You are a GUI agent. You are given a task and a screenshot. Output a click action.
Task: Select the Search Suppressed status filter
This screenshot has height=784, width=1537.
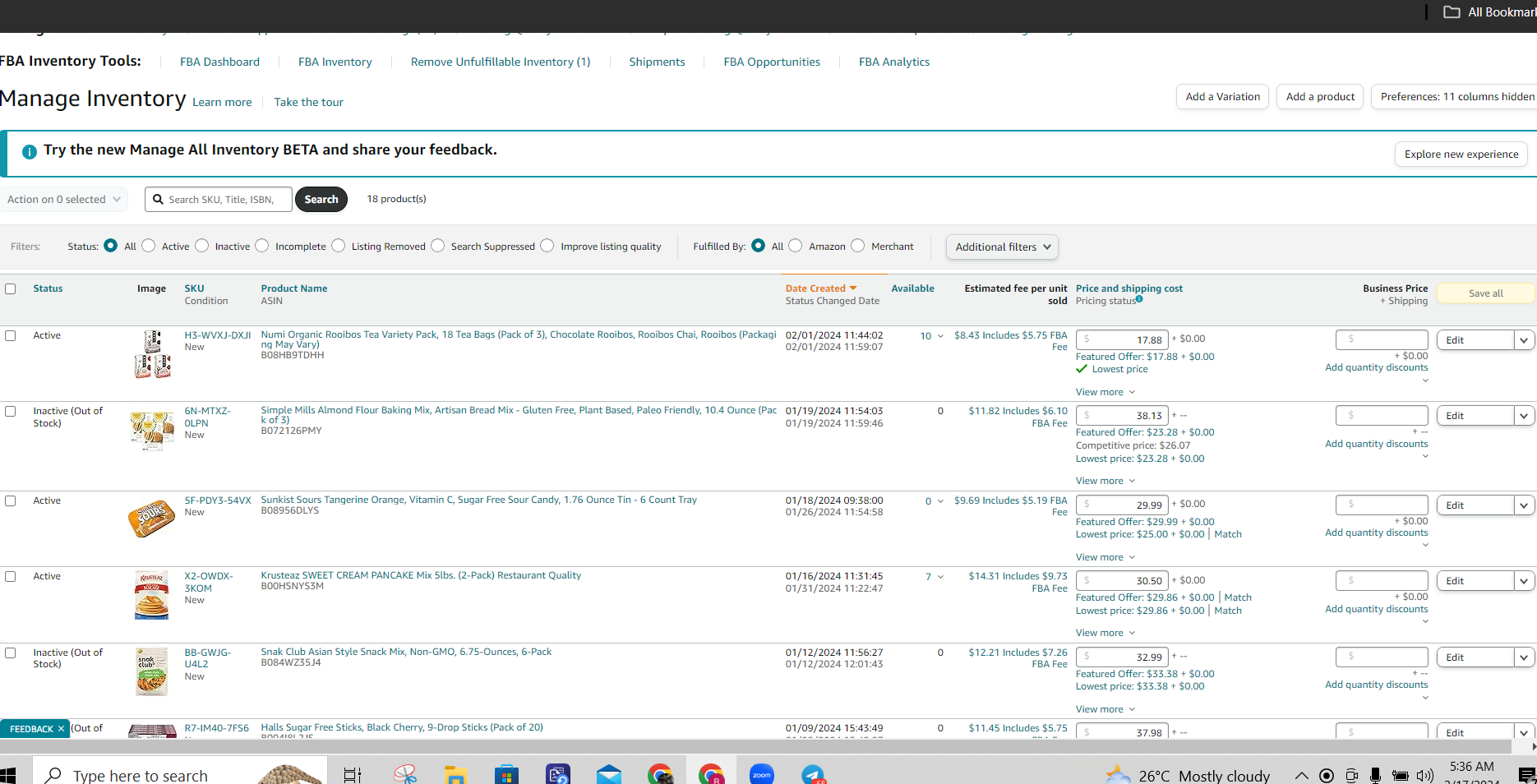[438, 246]
